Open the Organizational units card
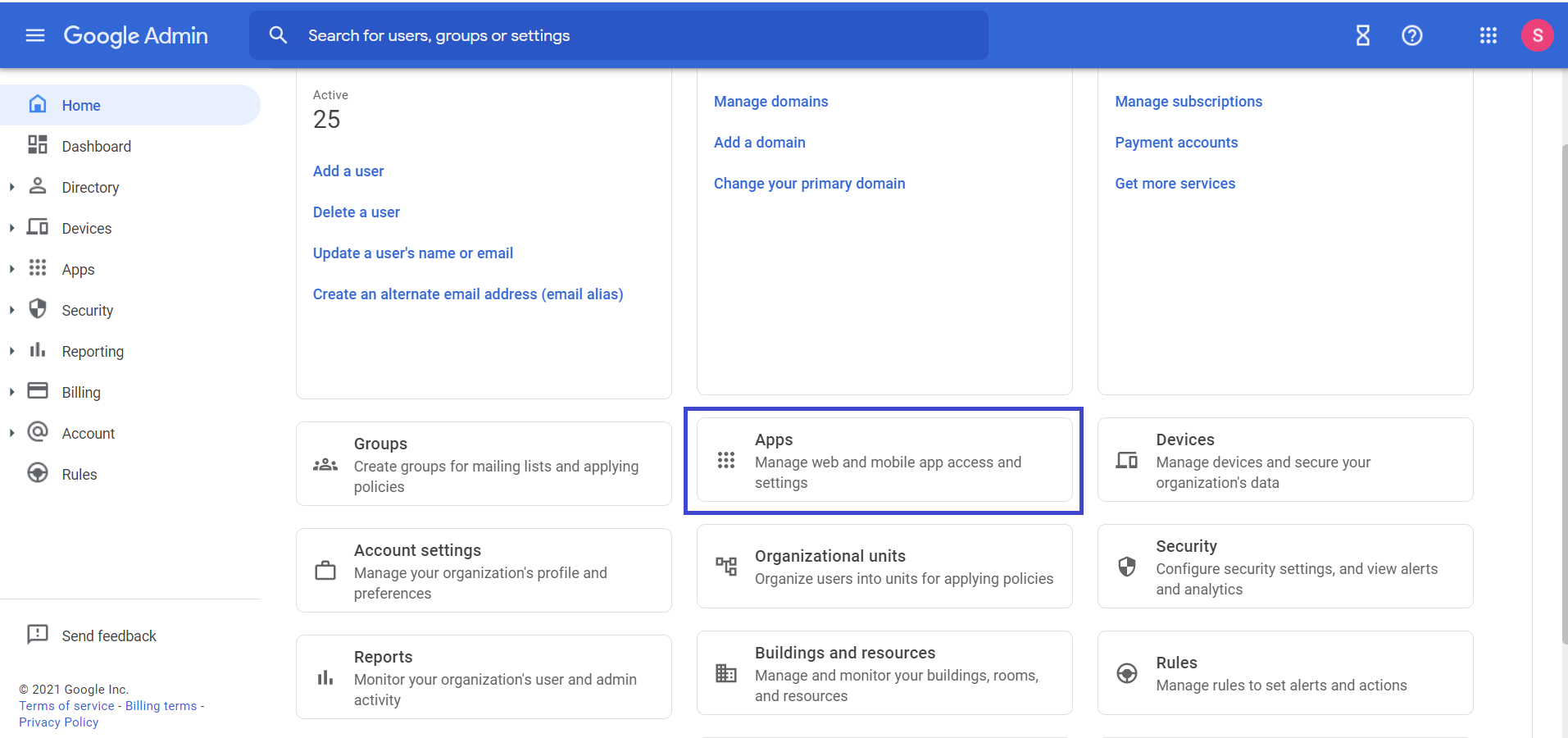 (884, 567)
